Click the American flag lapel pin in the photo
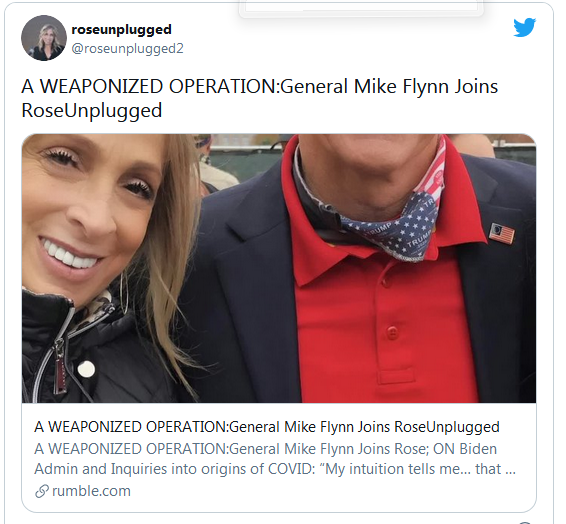 502,233
